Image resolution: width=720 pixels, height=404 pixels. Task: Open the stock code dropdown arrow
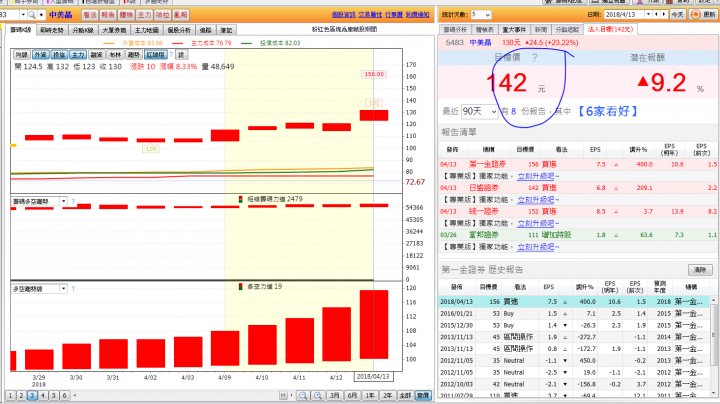click(x=23, y=15)
